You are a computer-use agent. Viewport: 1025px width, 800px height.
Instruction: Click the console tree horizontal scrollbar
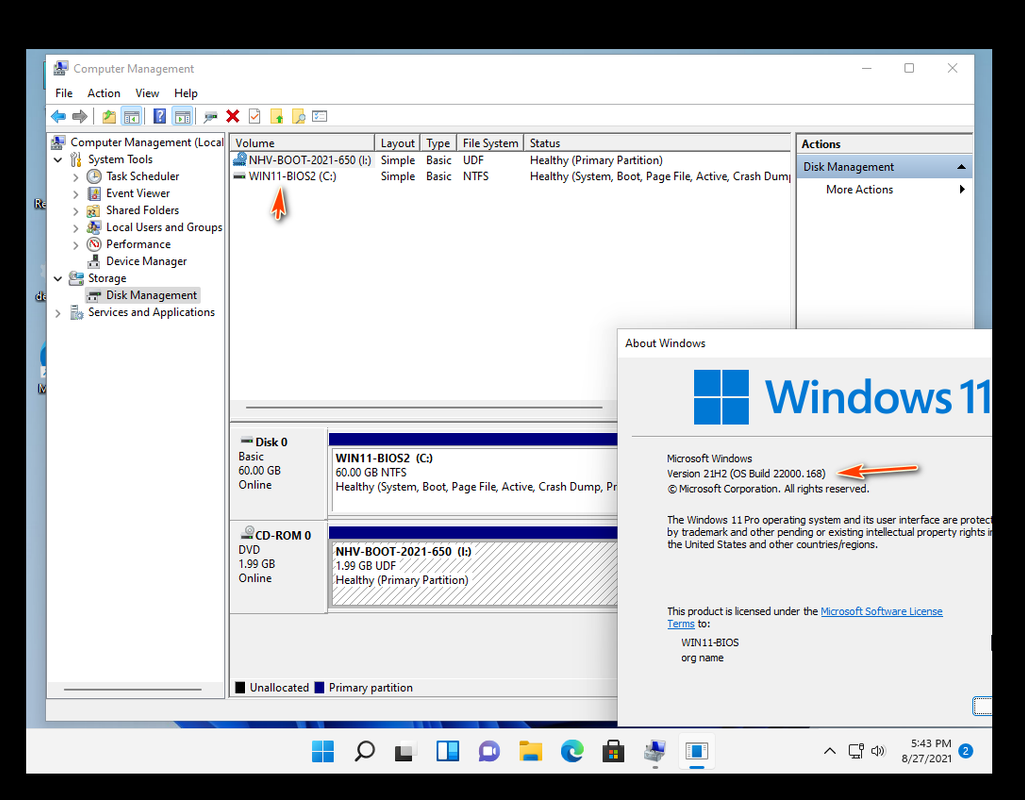tap(133, 690)
